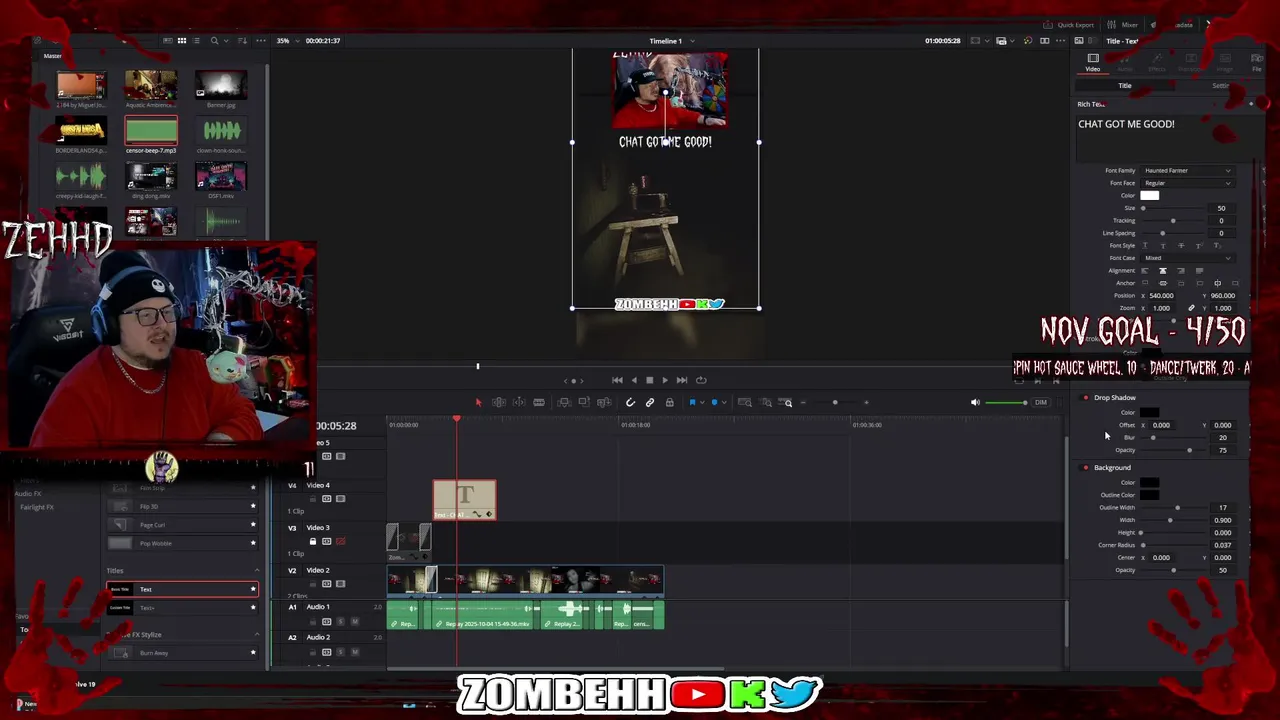The image size is (1280, 720).
Task: Adjust the Tracking slider handle
Action: (1173, 221)
